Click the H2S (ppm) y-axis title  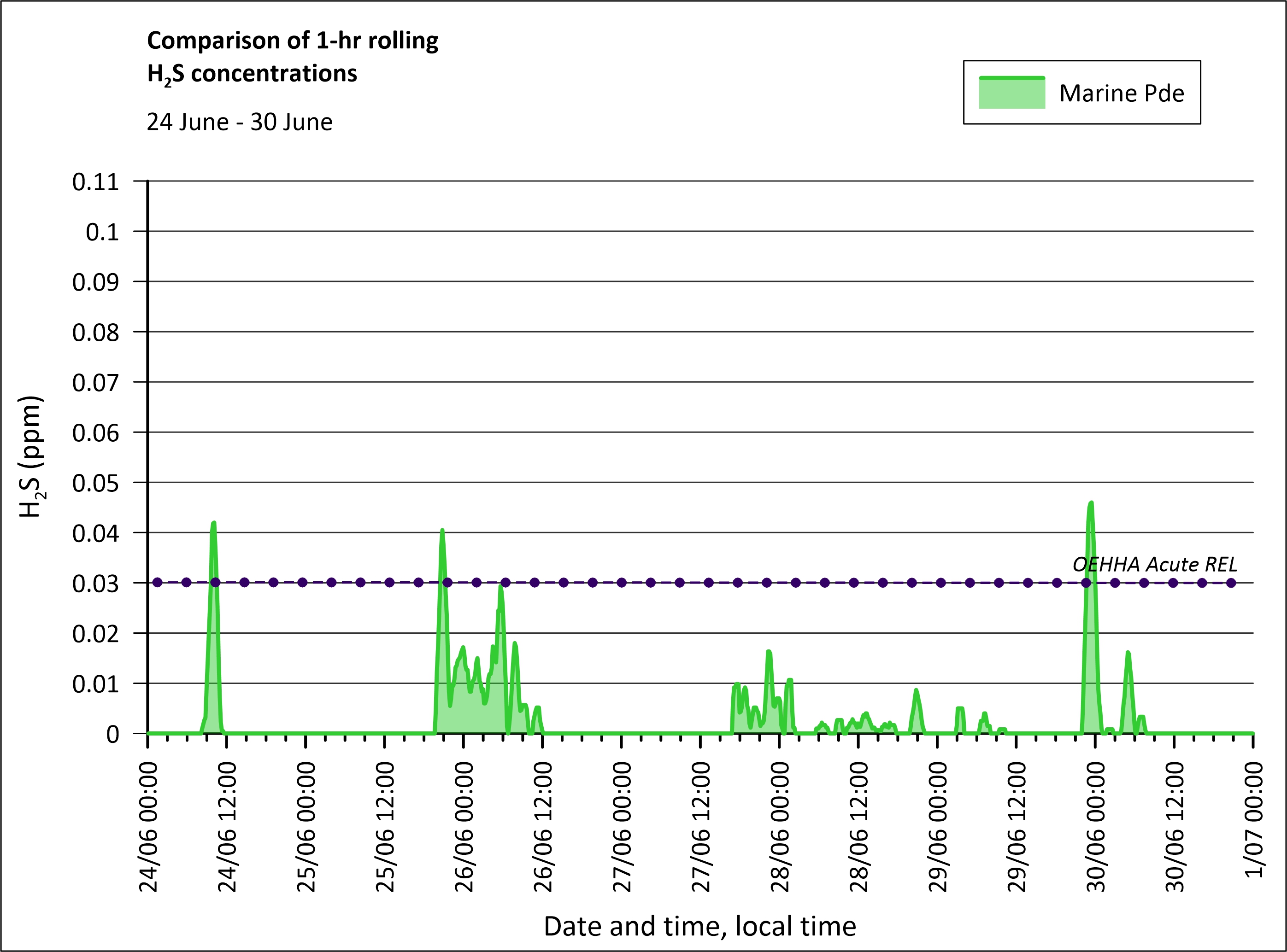[x=31, y=456]
